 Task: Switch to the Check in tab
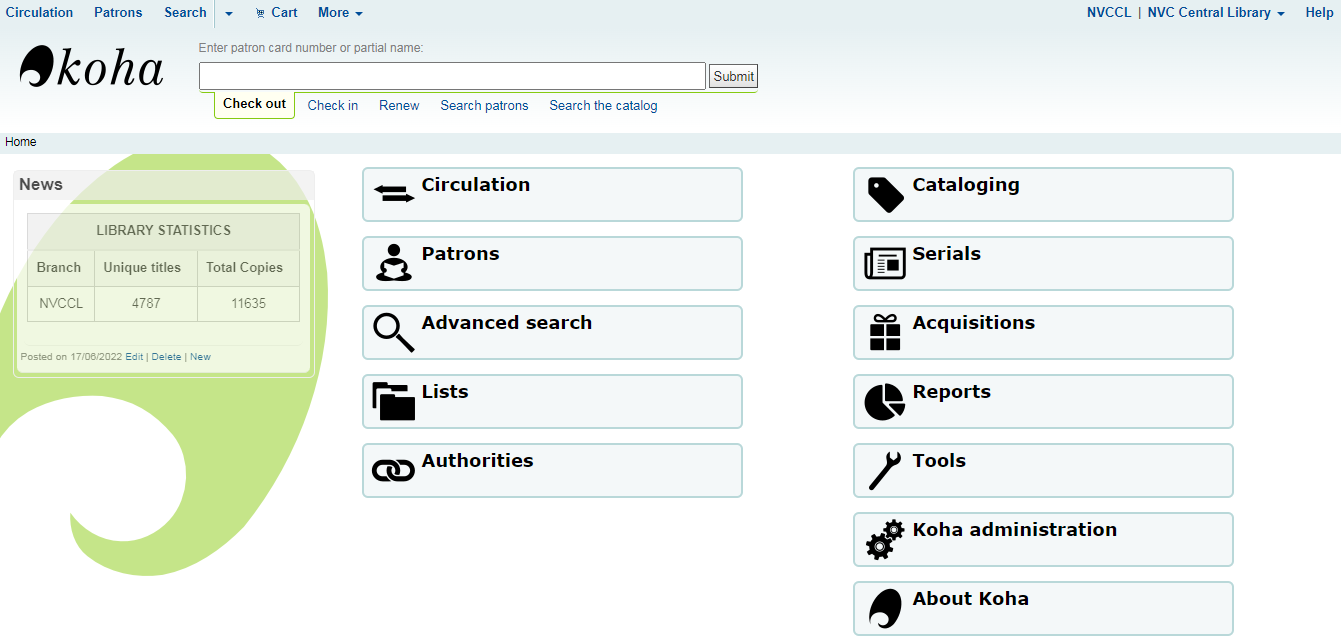pyautogui.click(x=332, y=105)
